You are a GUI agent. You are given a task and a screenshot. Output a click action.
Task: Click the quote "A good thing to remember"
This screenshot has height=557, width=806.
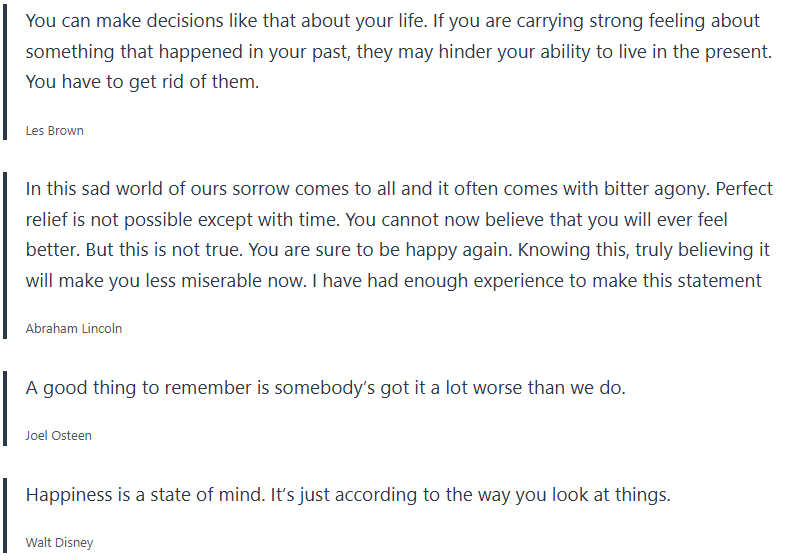140,388
